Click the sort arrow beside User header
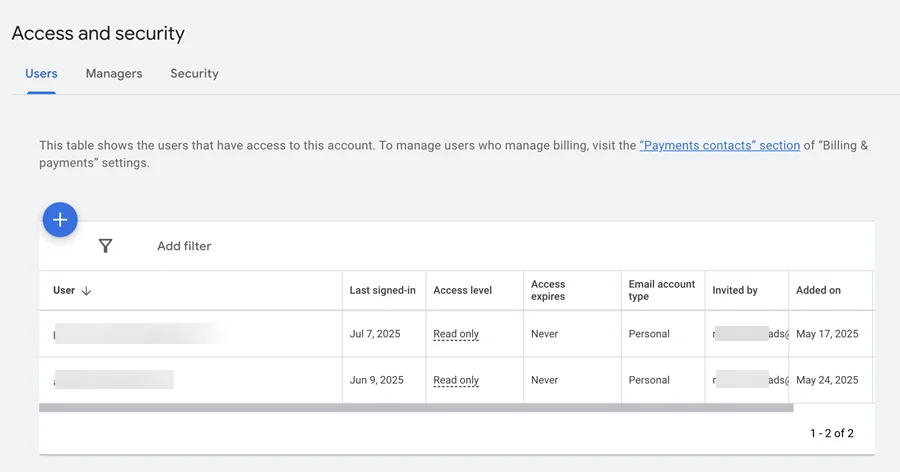 [x=87, y=291]
